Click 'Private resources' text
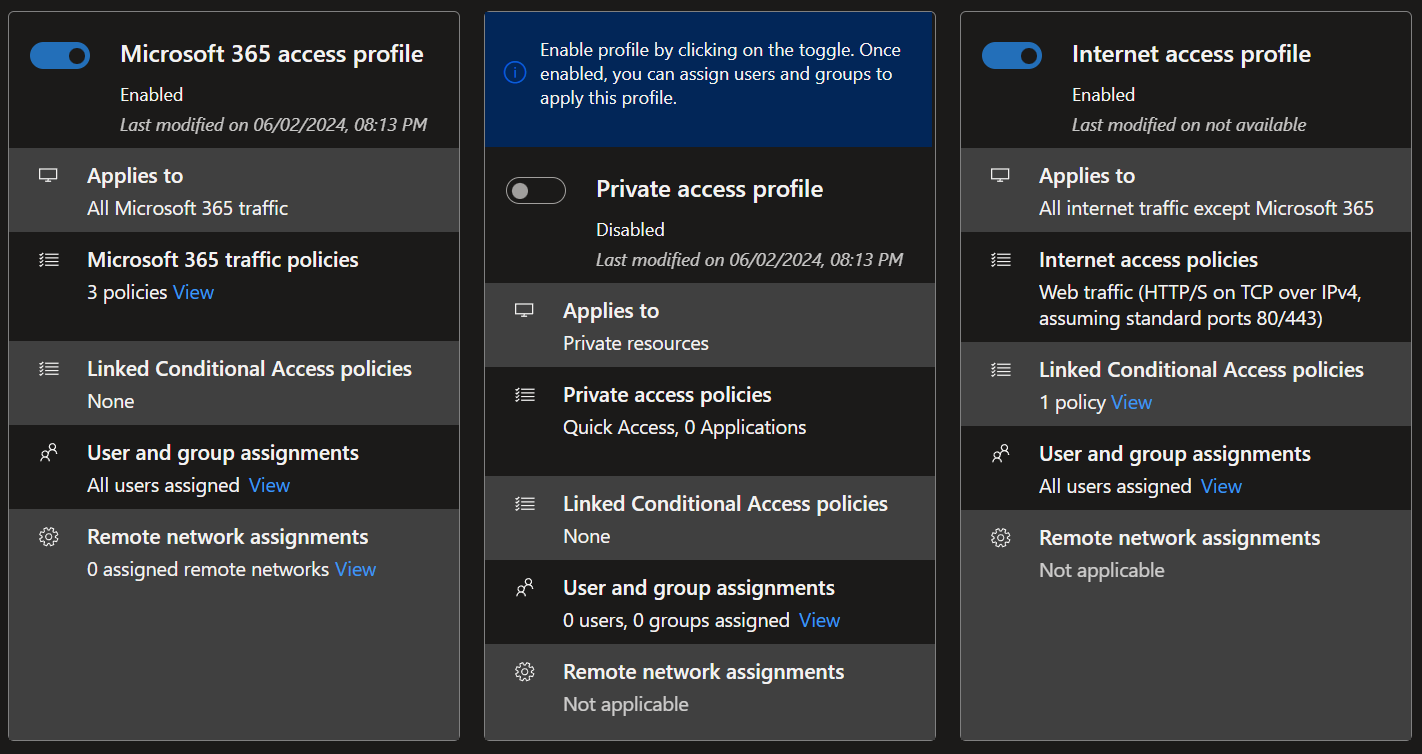1422x754 pixels. 636,343
